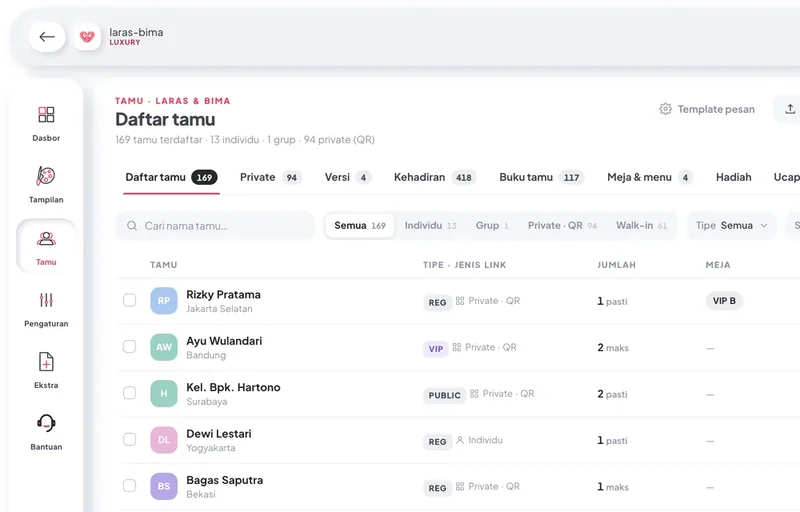Click the laras-bima heart logo icon
Image resolution: width=800 pixels, height=512 pixels.
(x=87, y=37)
